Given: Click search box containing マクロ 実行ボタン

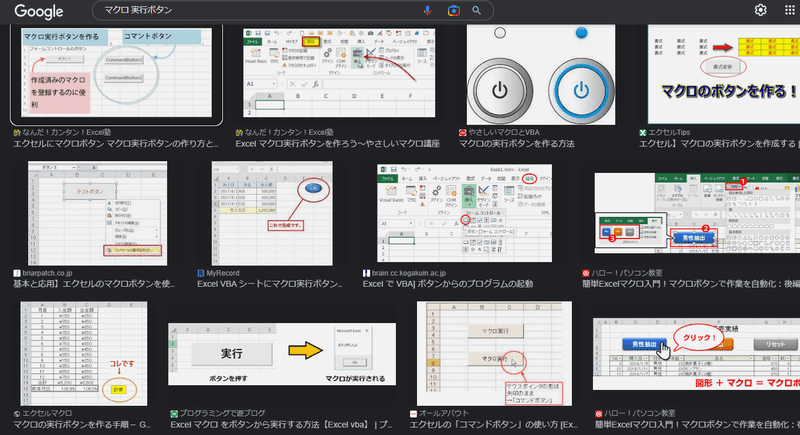Looking at the screenshot, I should (x=293, y=10).
